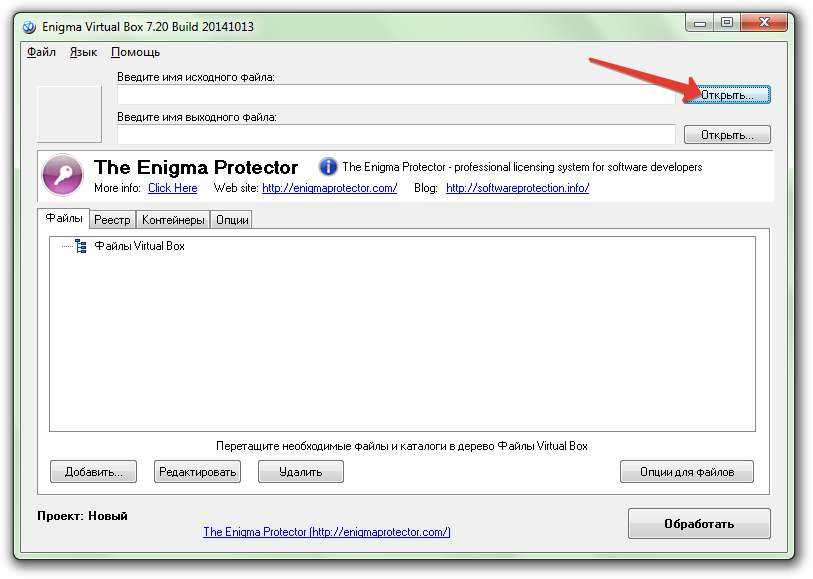Click the 'Проект: Новый' status text
The height and width of the screenshot is (579, 813).
tap(82, 516)
